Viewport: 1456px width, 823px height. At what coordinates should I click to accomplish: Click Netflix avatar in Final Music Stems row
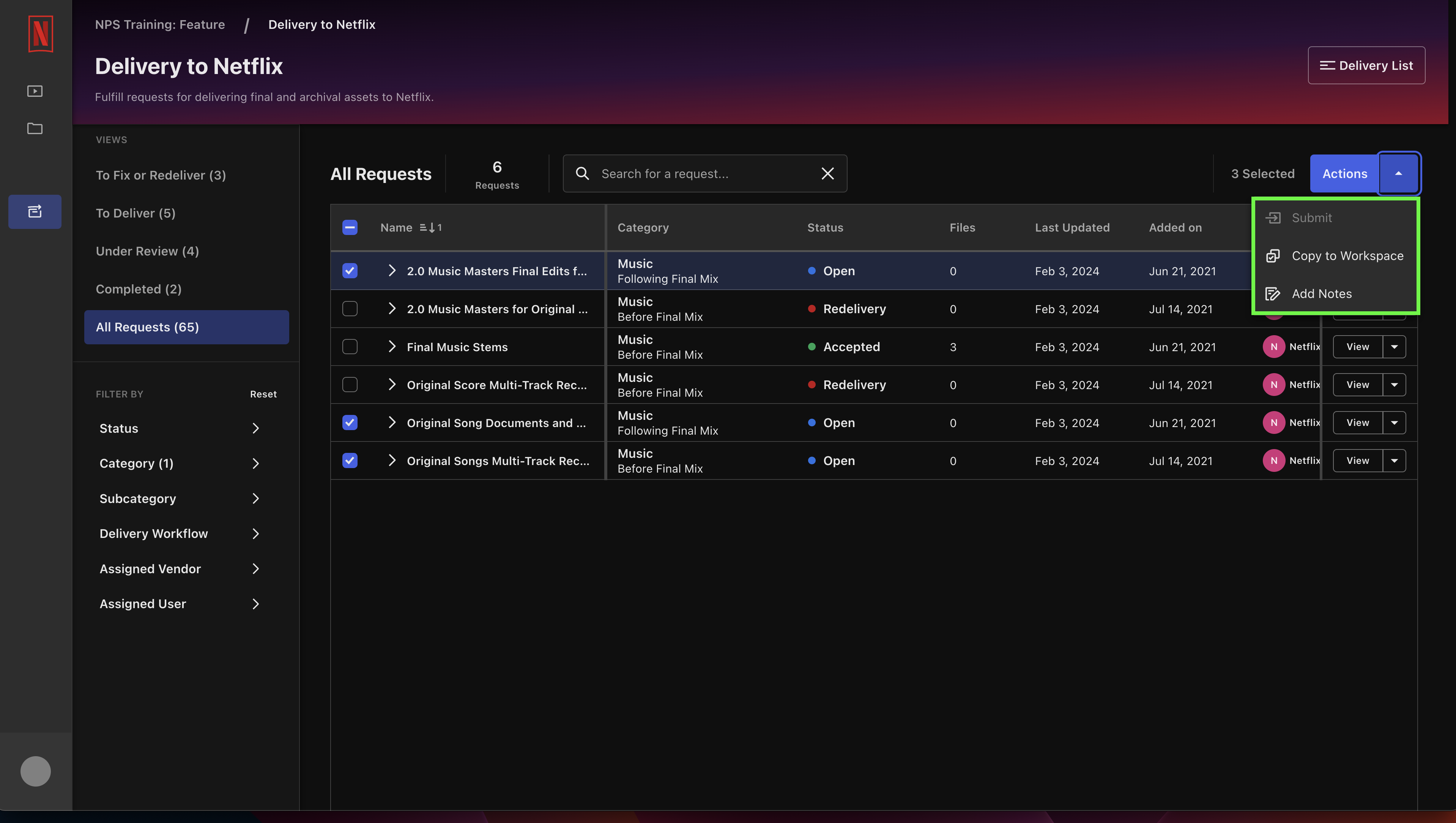coord(1274,347)
